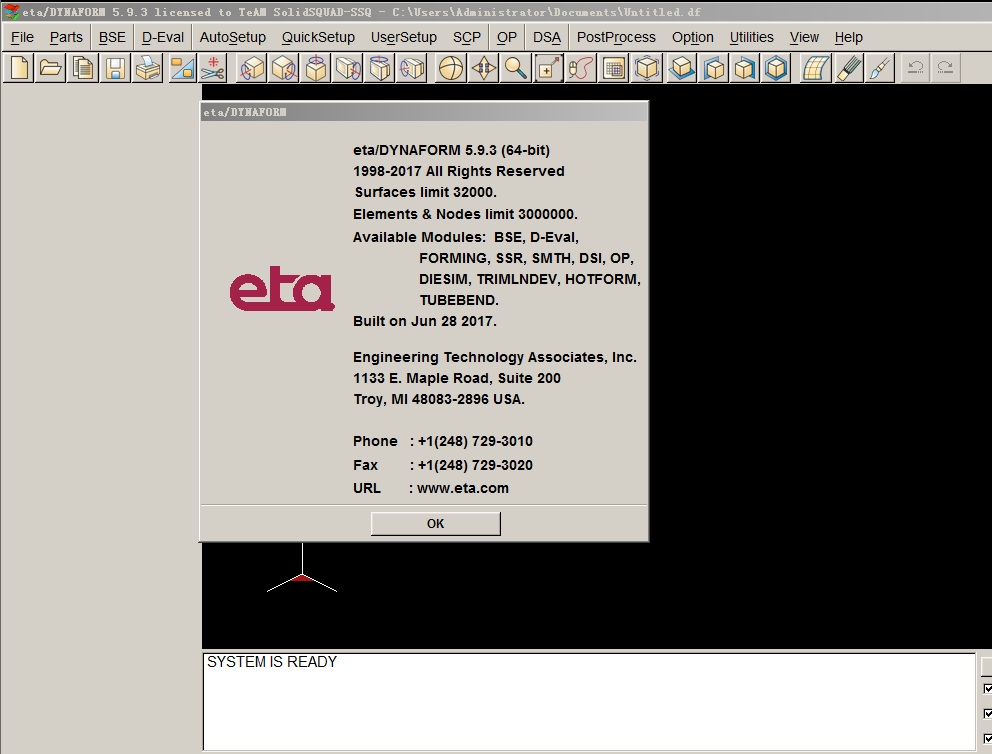Click the coordinate axis triad in viewport
The width and height of the screenshot is (992, 754).
[302, 568]
